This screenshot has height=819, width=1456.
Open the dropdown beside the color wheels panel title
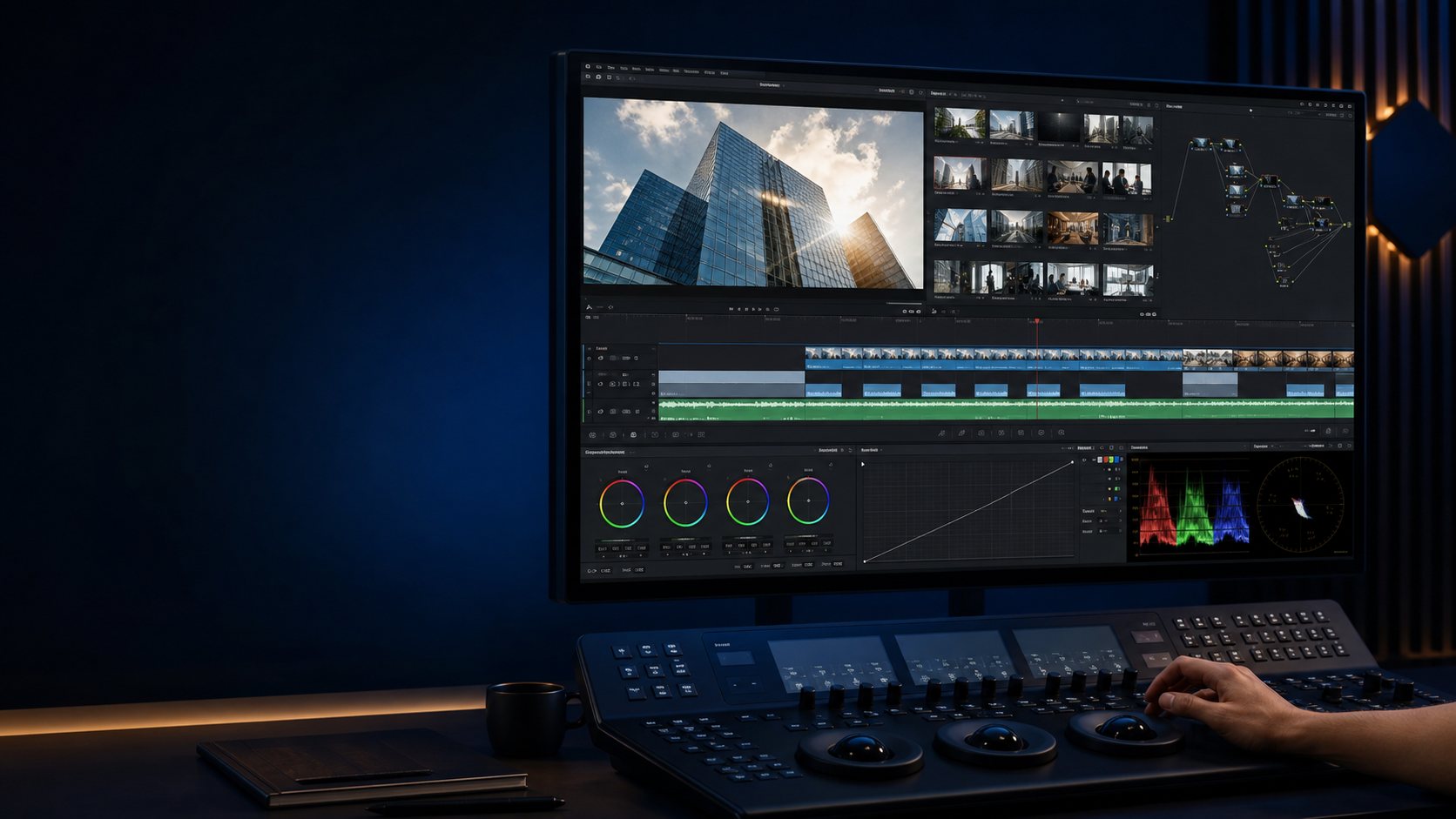coord(631,453)
